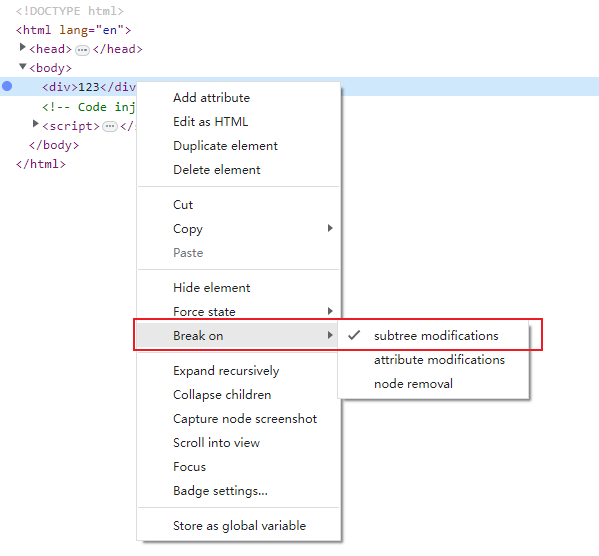Expand the script node triangle
Viewport: 599px width, 556px height.
(x=36, y=124)
